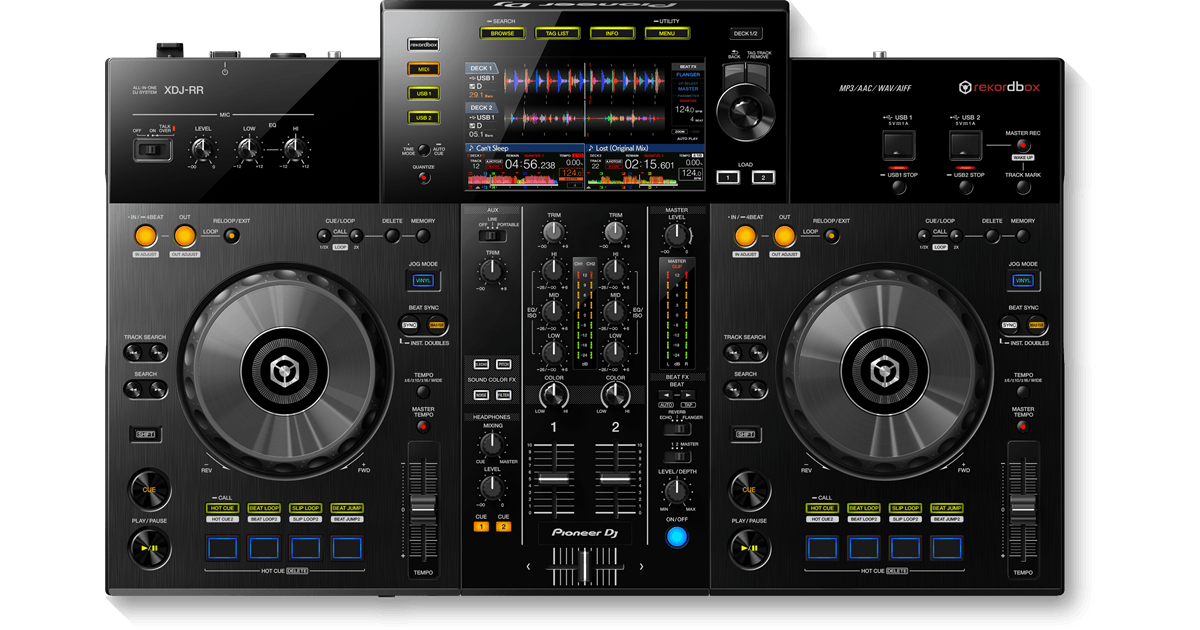Click the right deck second blue performance pad
This screenshot has width=1200, height=630.
coord(864,548)
